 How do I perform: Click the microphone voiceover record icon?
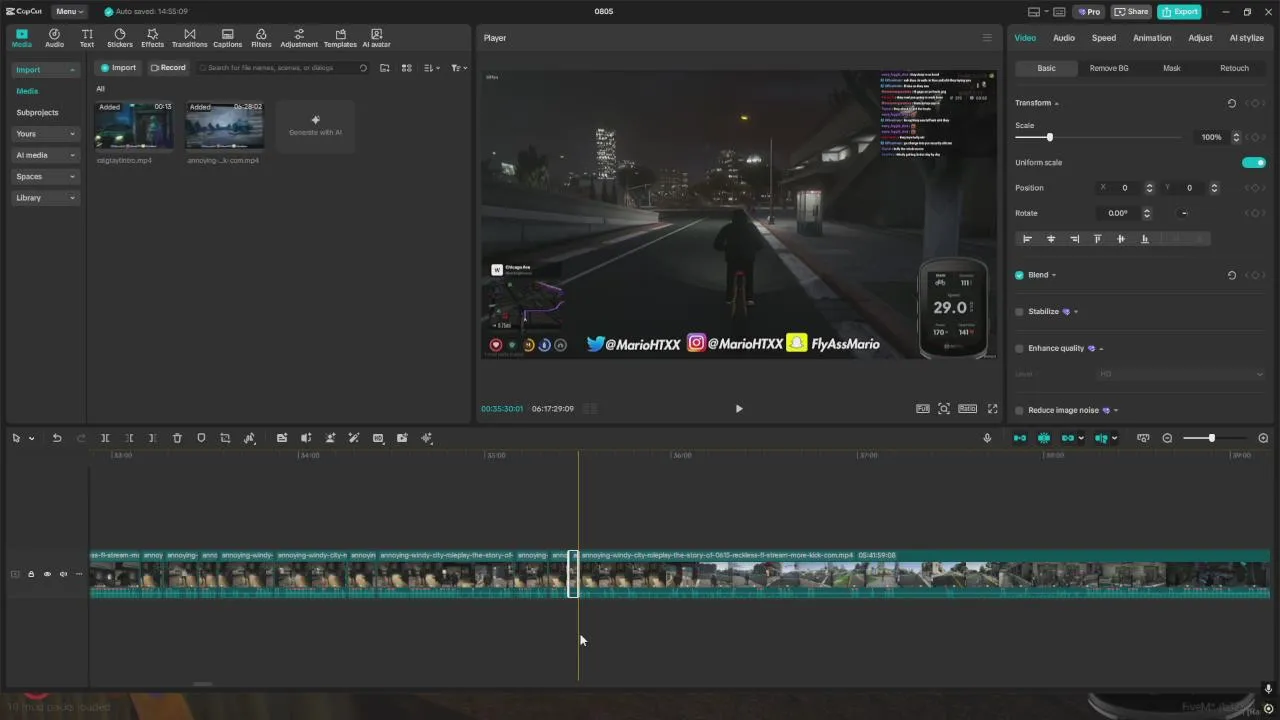point(987,438)
